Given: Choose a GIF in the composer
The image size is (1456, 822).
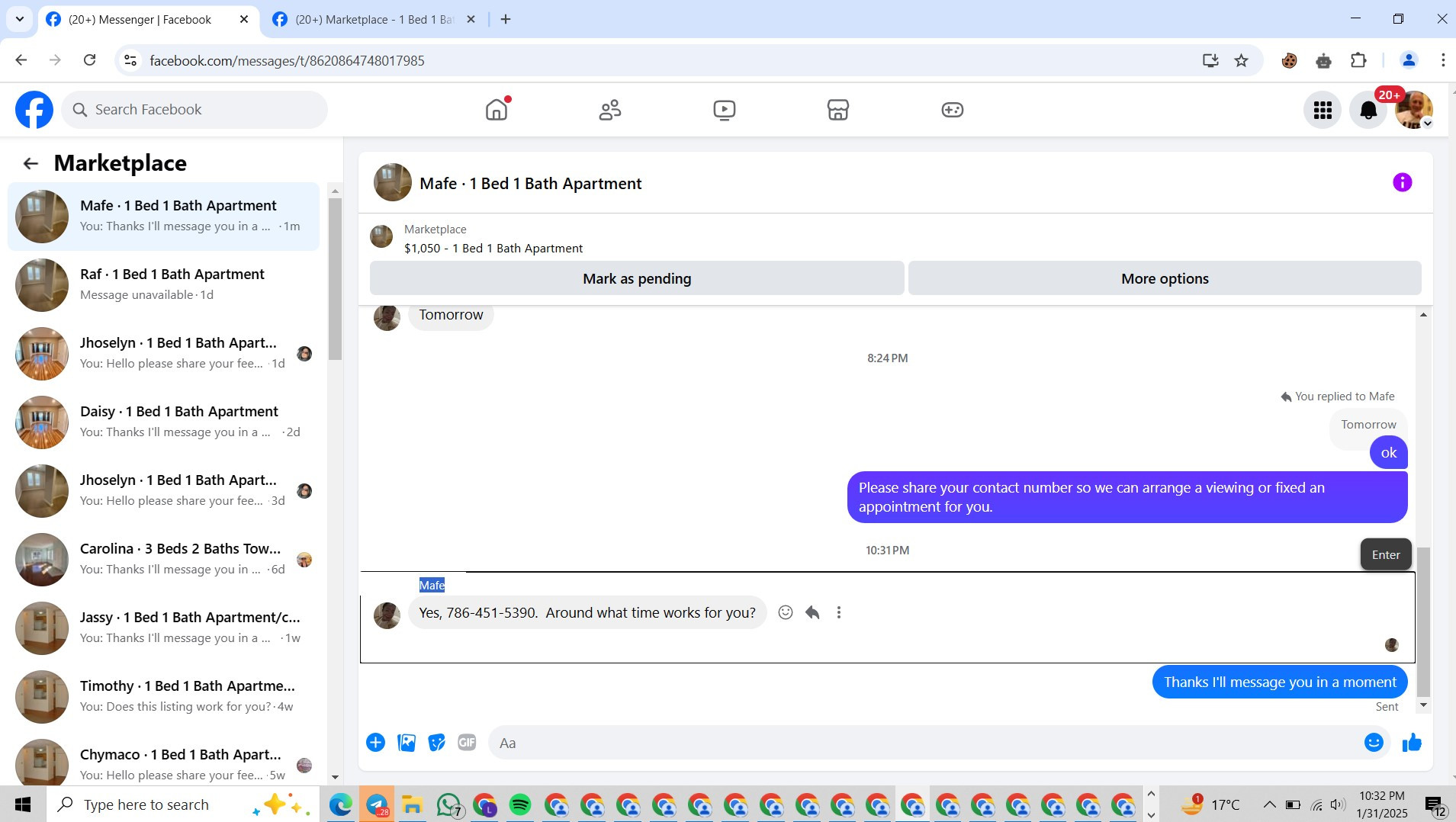Looking at the screenshot, I should pyautogui.click(x=467, y=743).
